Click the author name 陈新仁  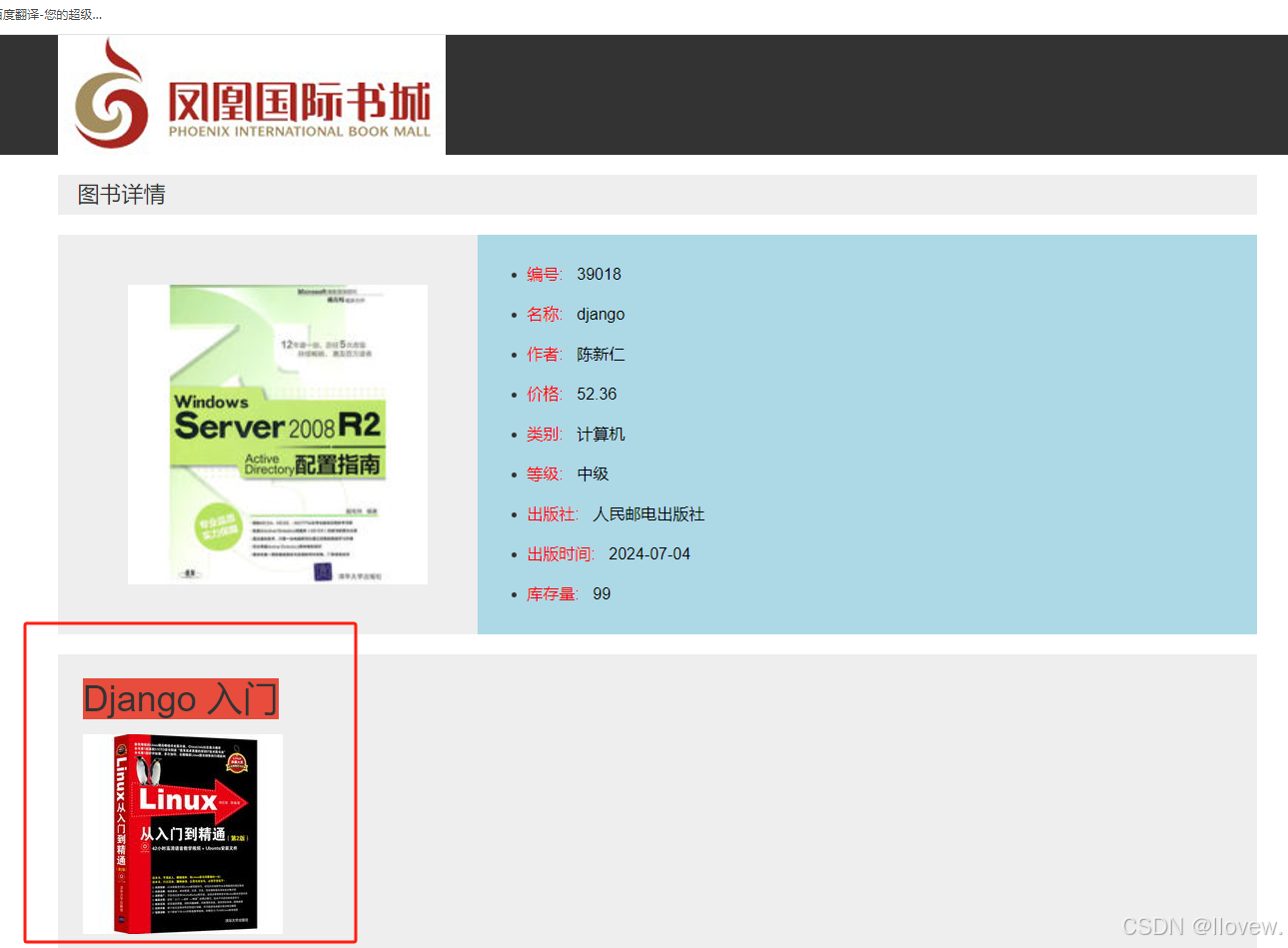tap(601, 355)
